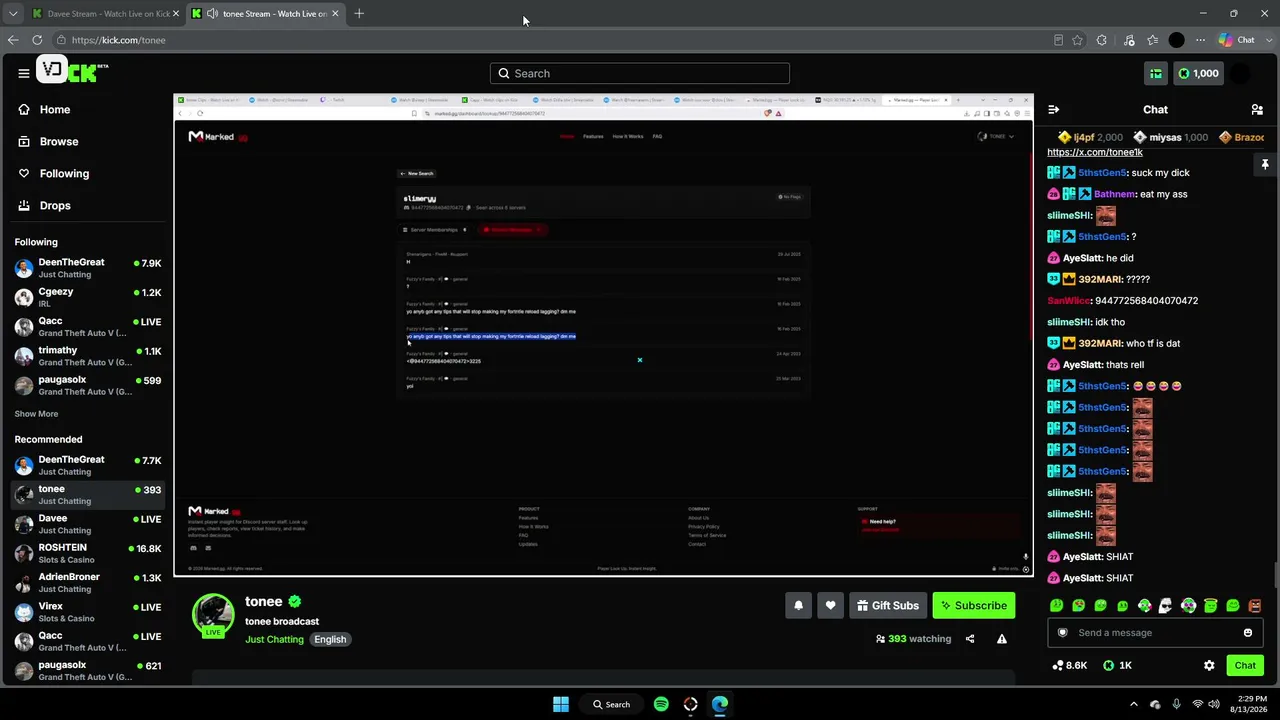Open the taskbar clock and date

tap(1251, 704)
